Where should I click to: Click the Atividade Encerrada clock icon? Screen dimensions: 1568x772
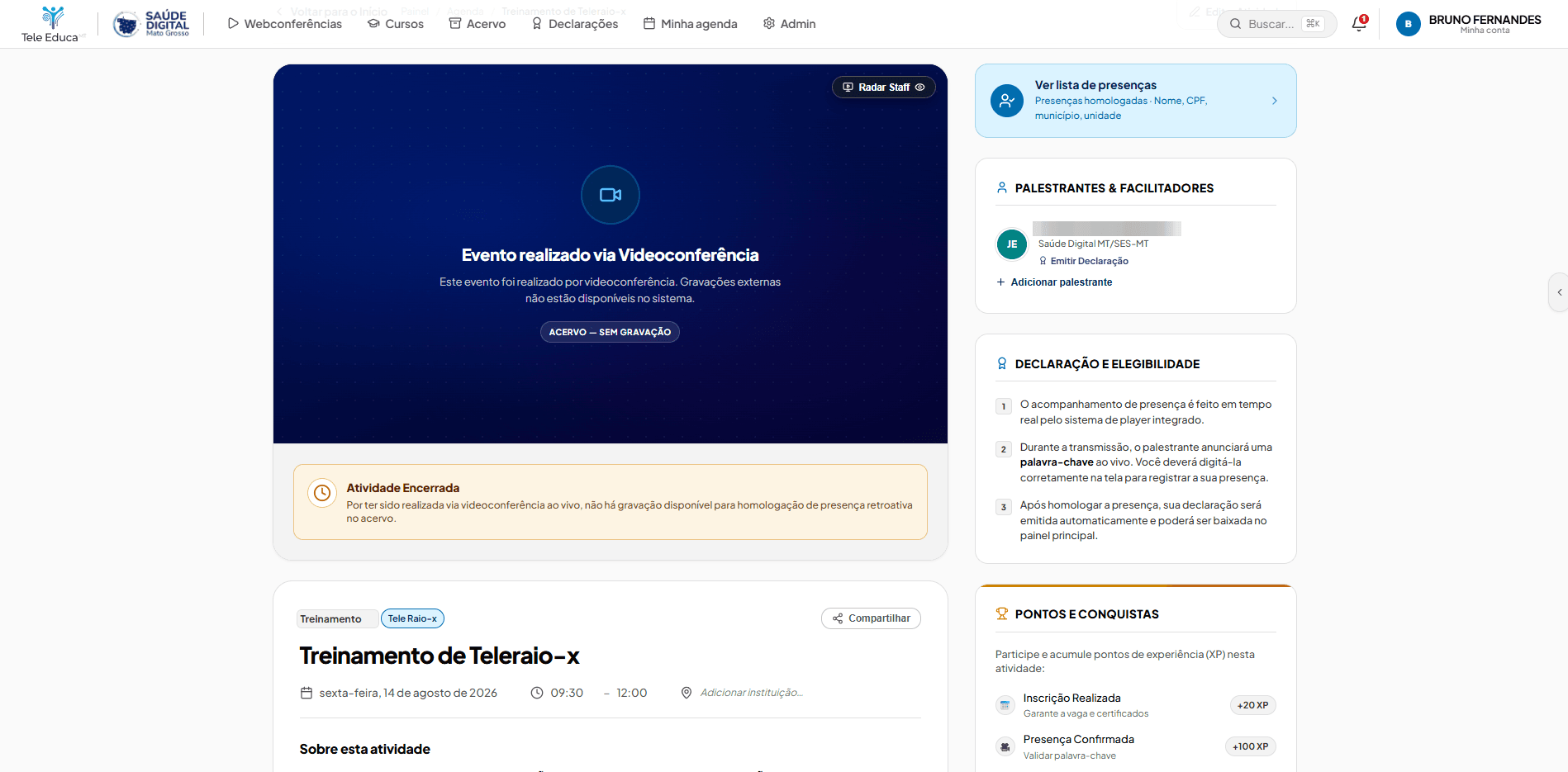coord(322,493)
